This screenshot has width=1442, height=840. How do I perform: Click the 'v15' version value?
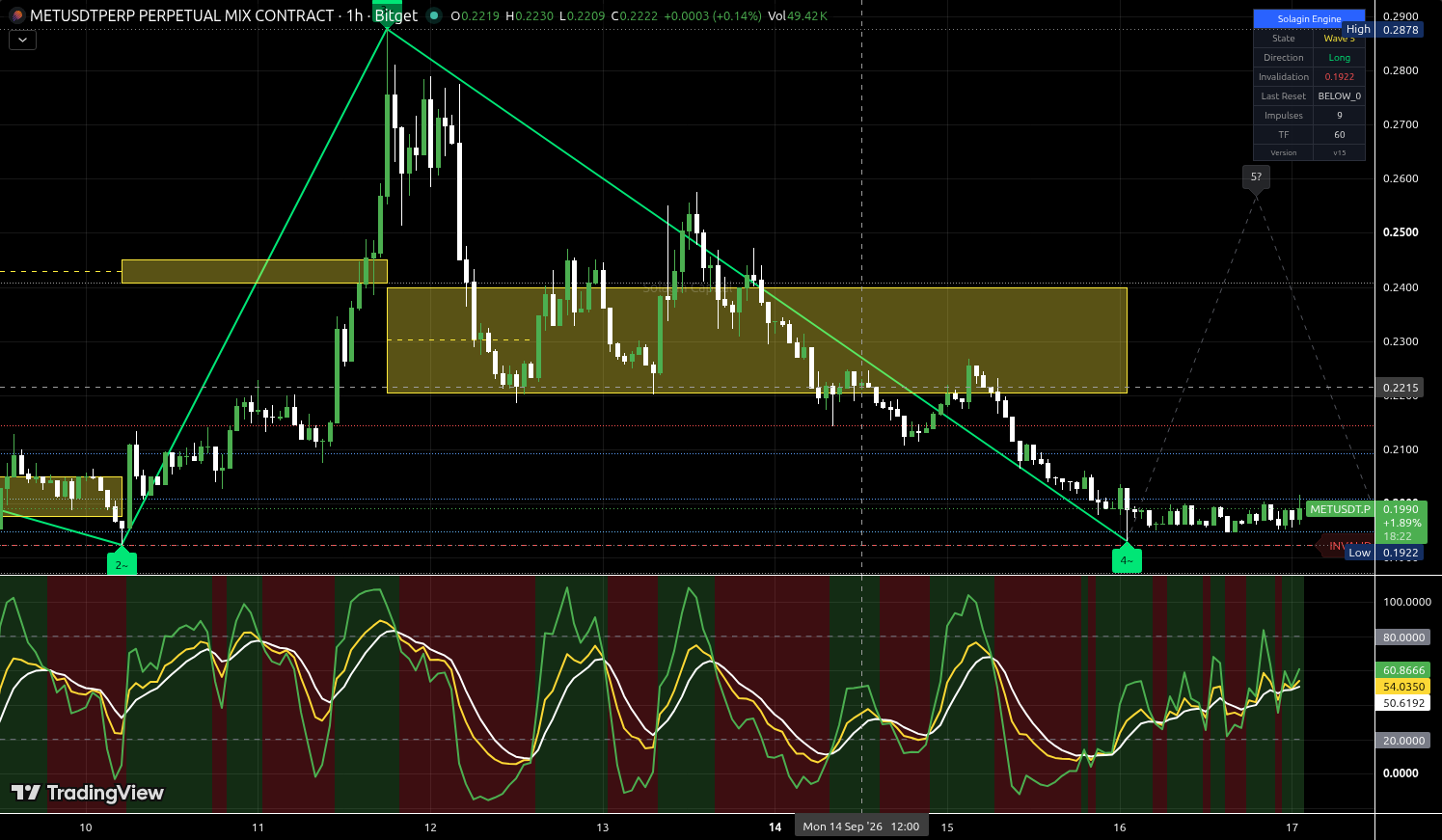(1340, 152)
